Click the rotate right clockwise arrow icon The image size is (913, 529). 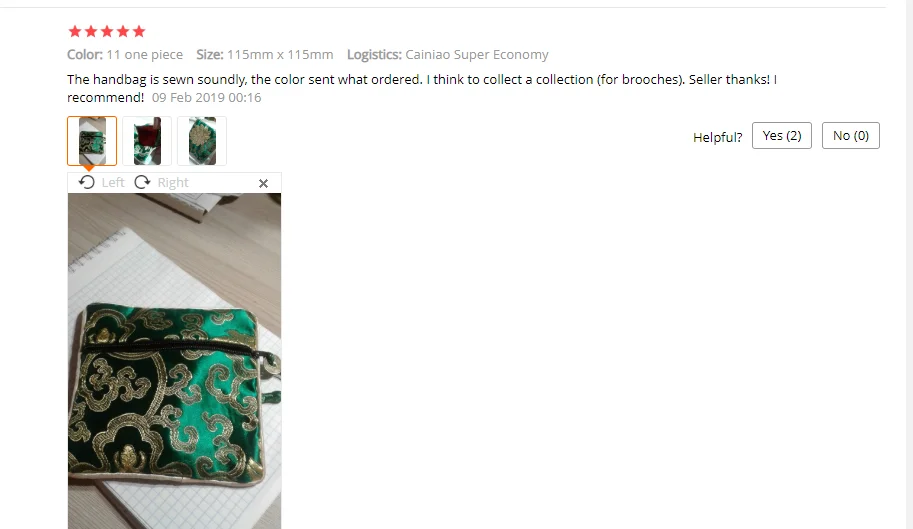coord(142,182)
